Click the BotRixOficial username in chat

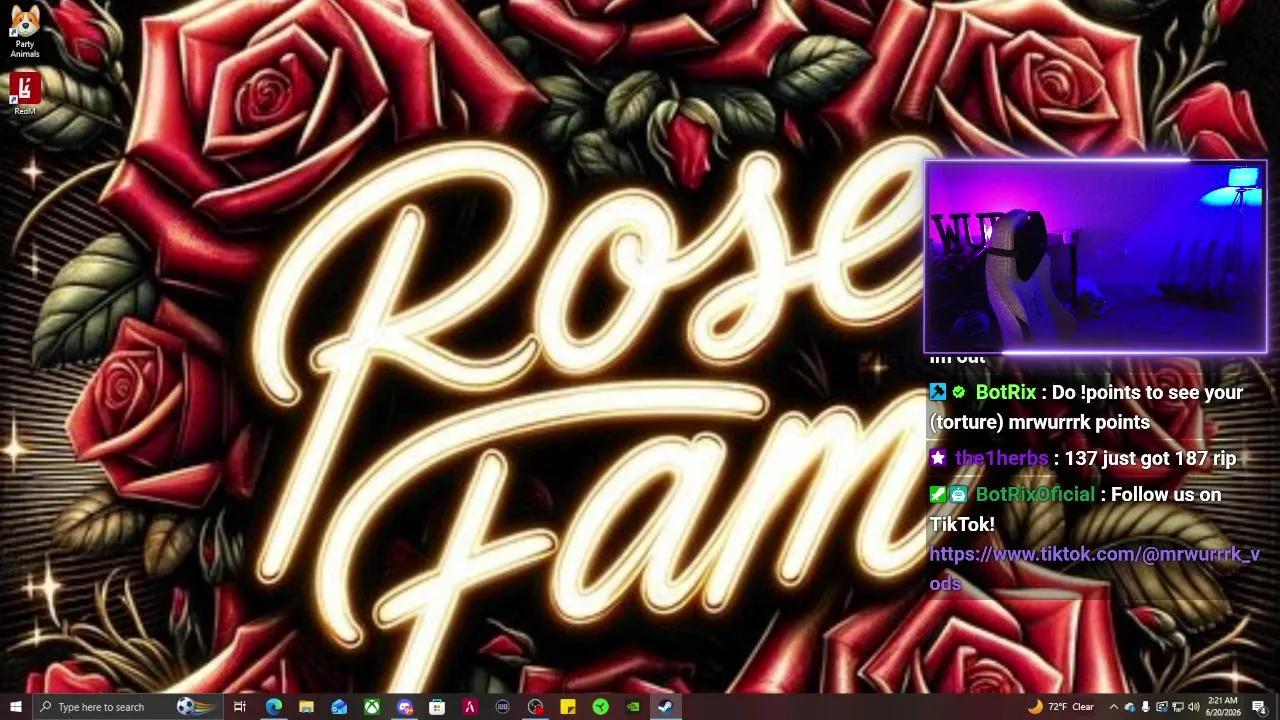[1035, 494]
